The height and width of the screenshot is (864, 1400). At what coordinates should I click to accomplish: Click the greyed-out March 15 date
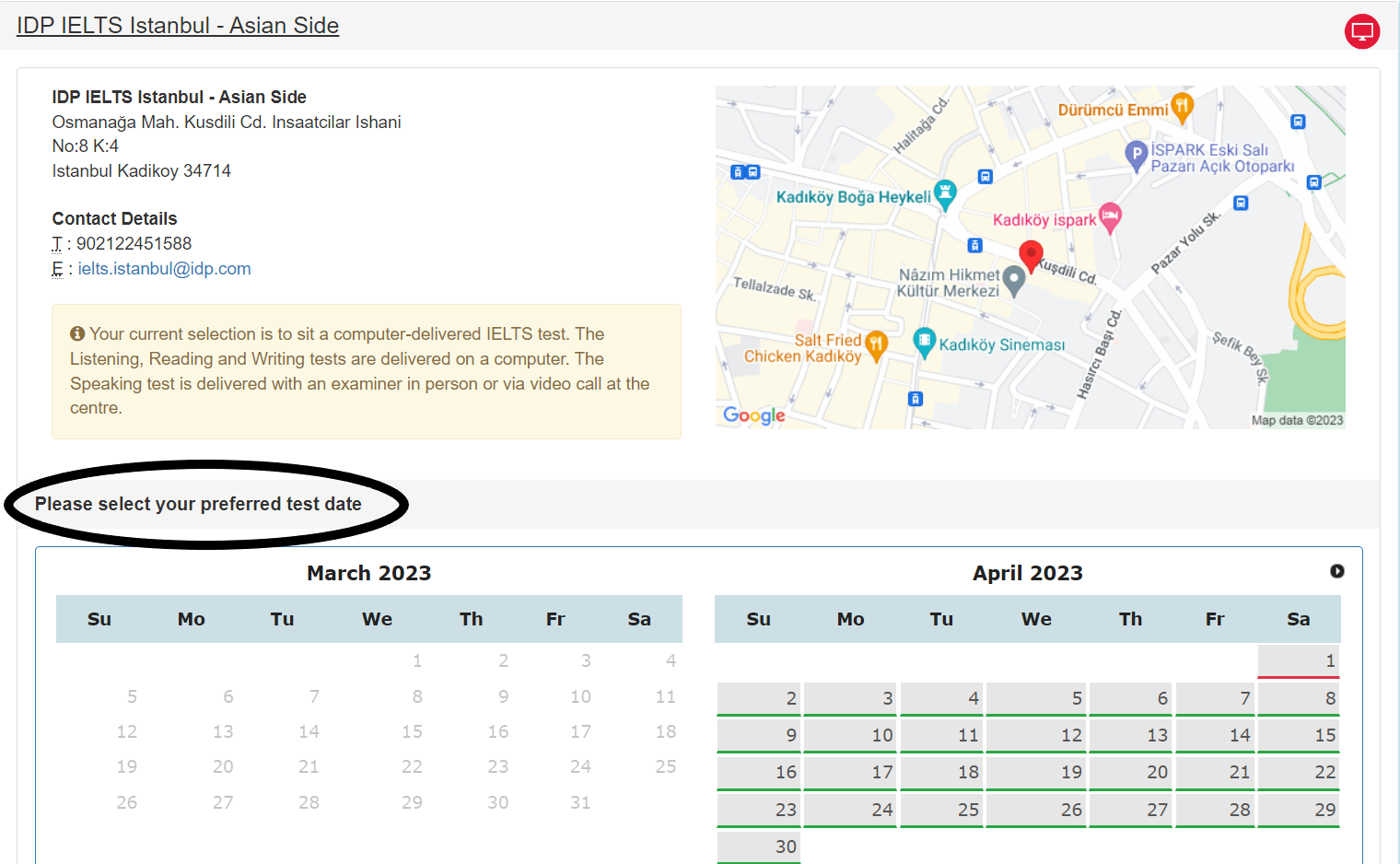[x=412, y=731]
